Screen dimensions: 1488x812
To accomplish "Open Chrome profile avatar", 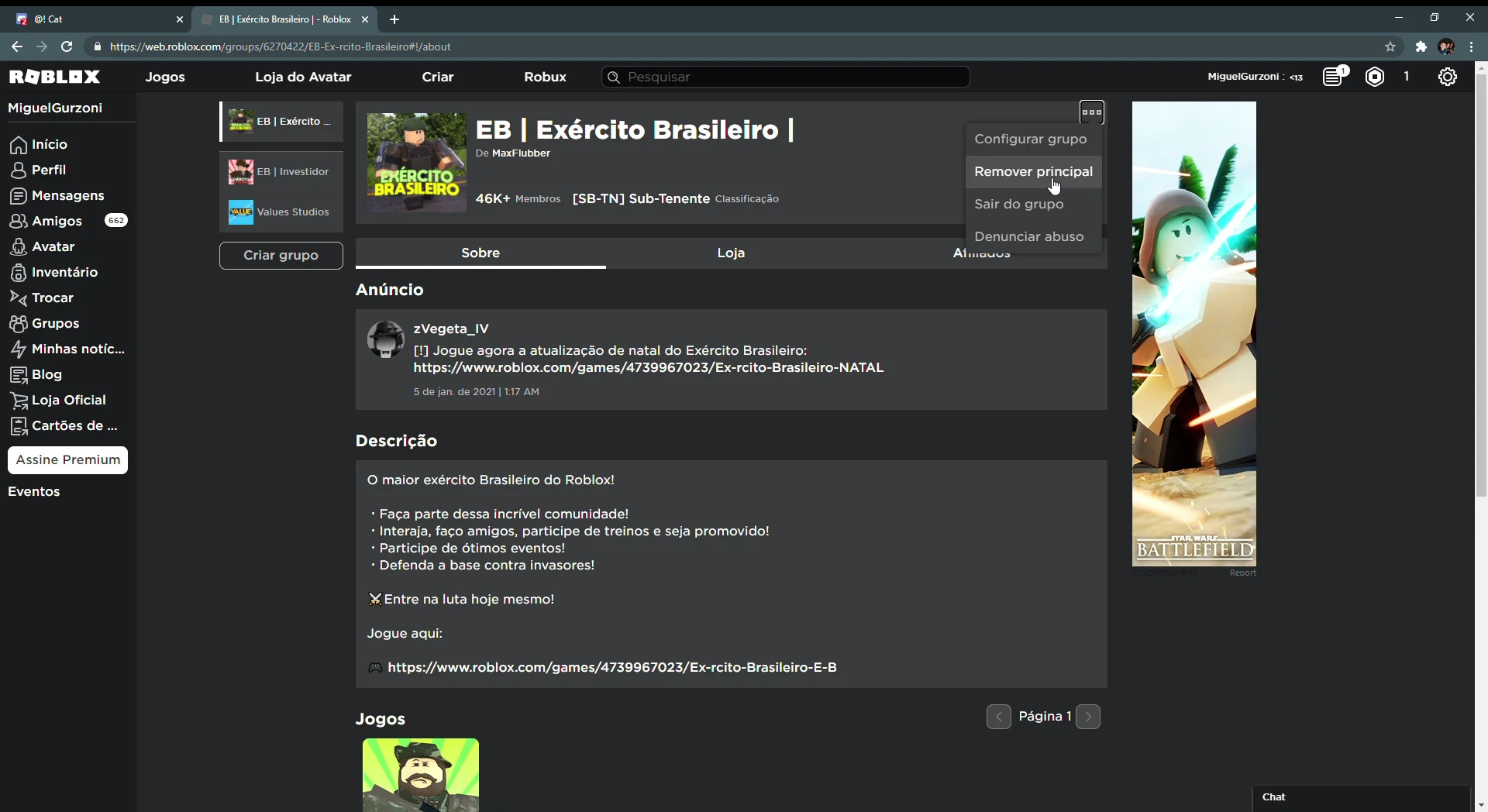I will 1446,46.
